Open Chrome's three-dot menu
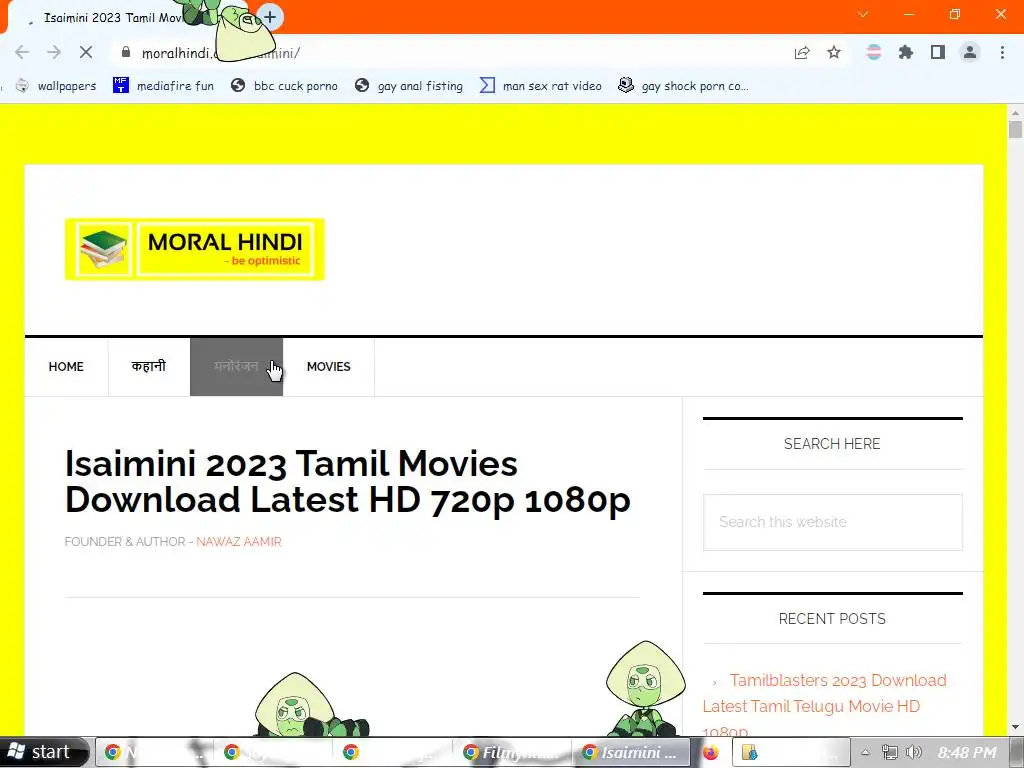 coord(1002,52)
